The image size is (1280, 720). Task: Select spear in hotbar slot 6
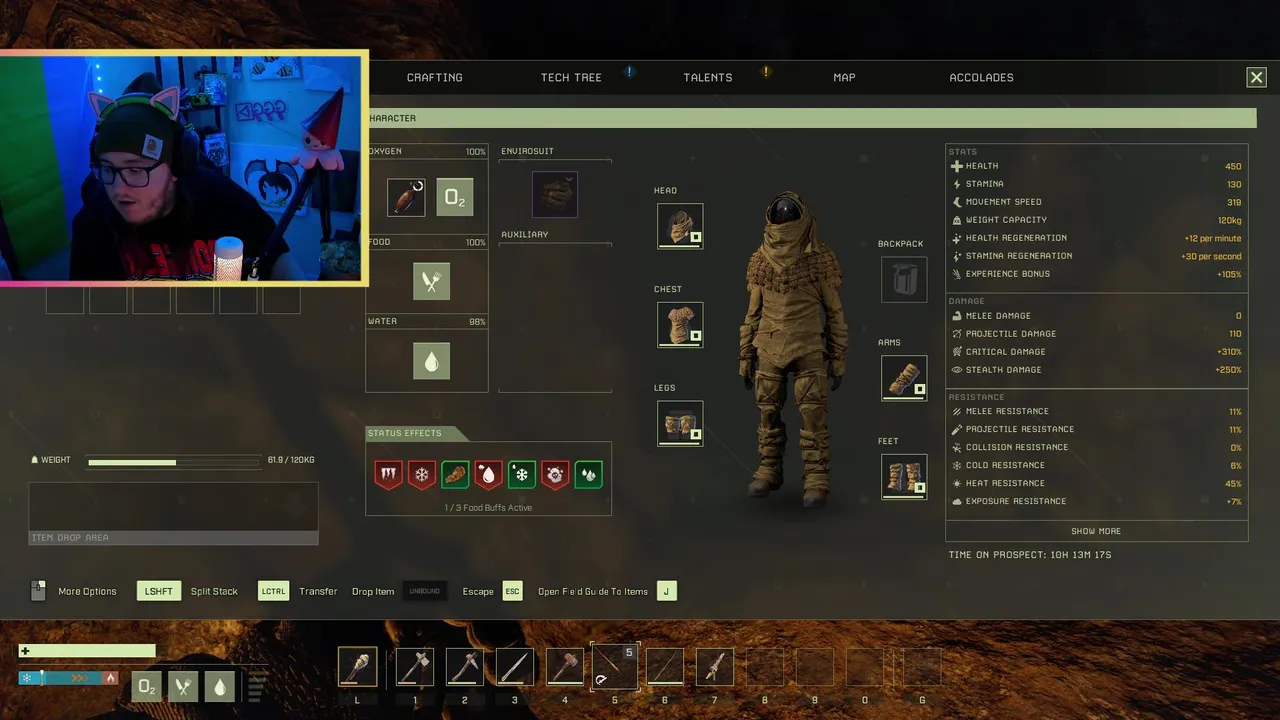coord(665,667)
